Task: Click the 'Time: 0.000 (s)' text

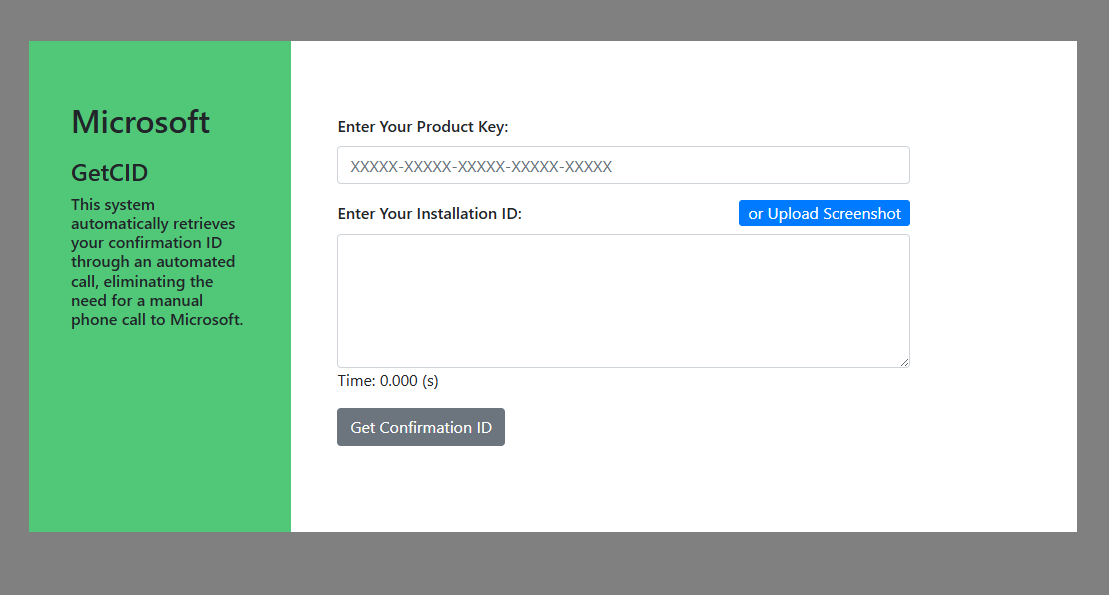Action: [388, 381]
